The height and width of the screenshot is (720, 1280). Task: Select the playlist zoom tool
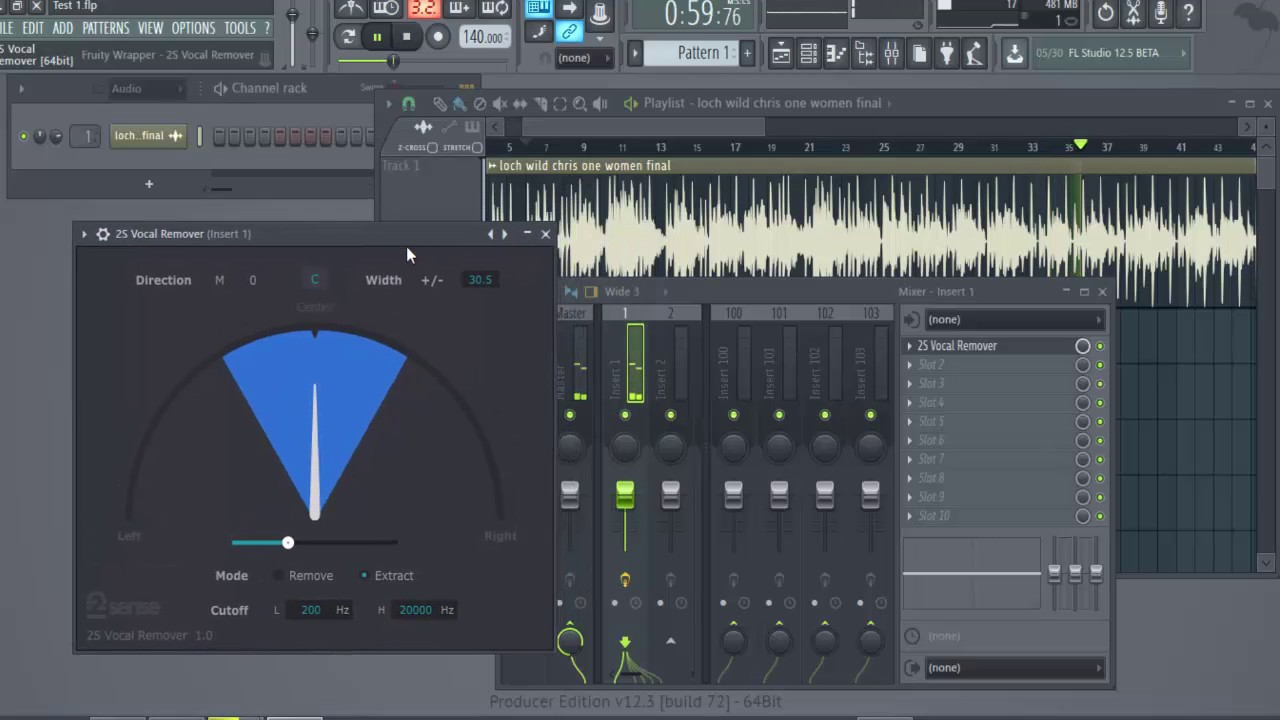(x=580, y=103)
